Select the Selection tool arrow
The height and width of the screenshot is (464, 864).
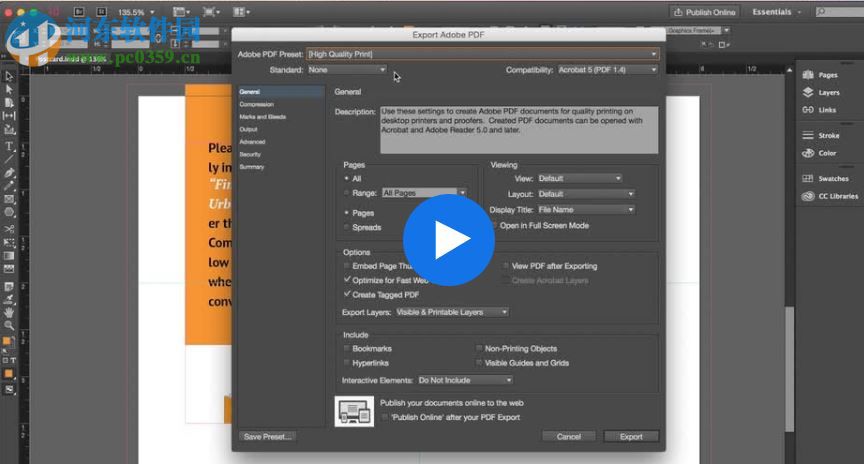9,76
